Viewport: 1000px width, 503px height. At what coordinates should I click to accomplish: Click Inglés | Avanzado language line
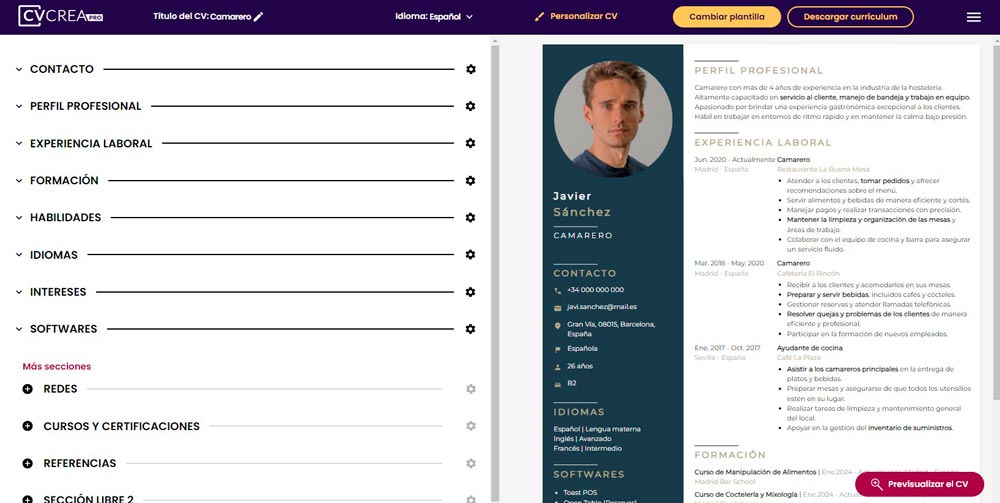[x=582, y=439]
